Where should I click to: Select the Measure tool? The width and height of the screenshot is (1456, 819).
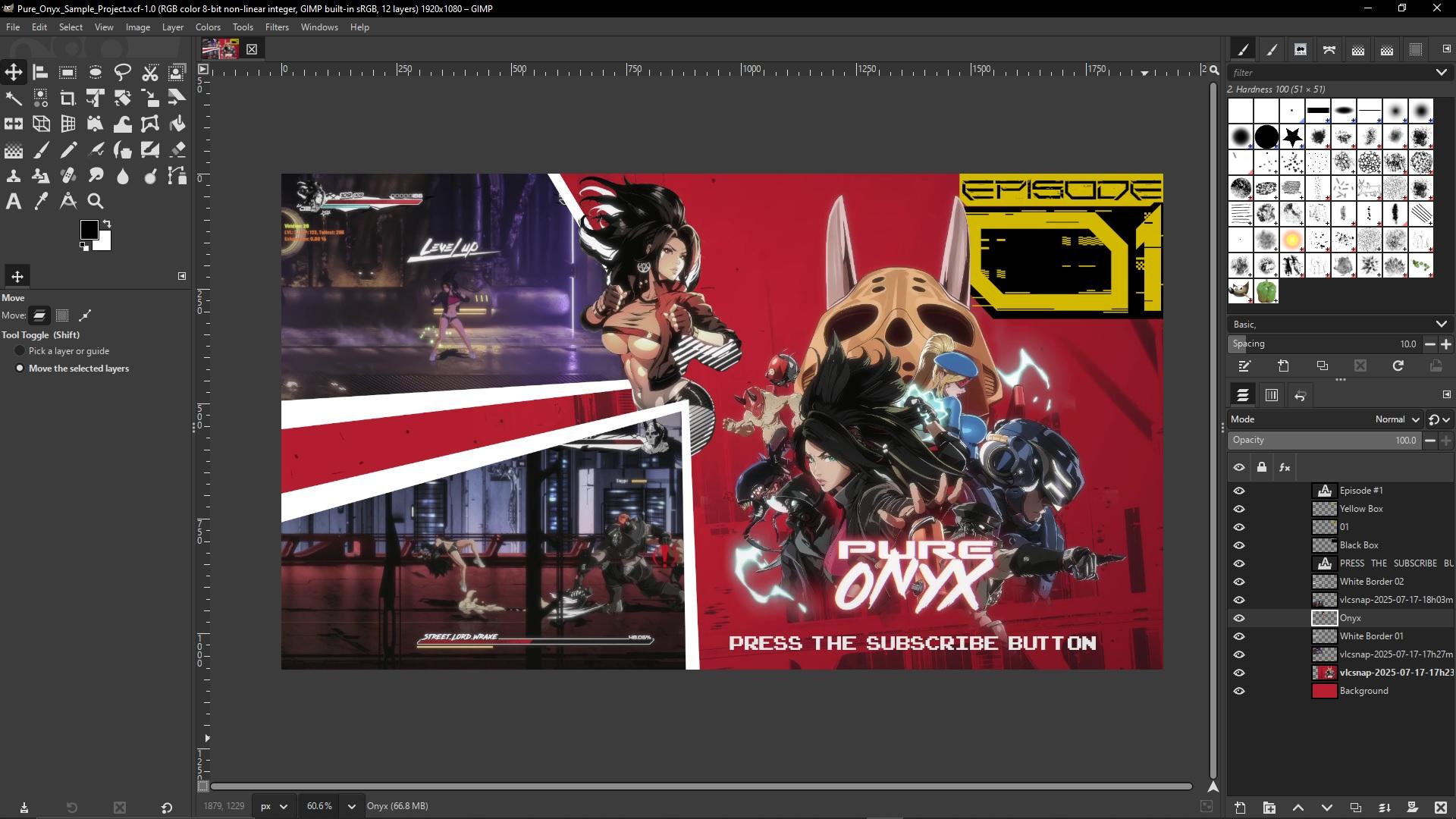coord(67,202)
